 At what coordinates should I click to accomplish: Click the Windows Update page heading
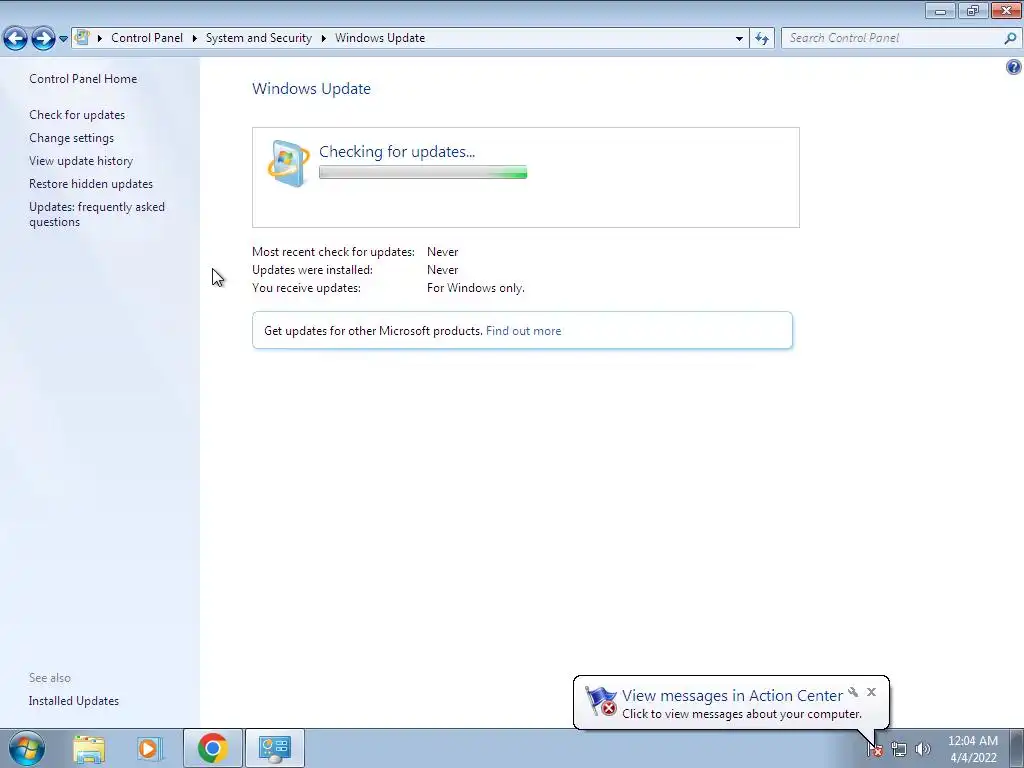(312, 88)
